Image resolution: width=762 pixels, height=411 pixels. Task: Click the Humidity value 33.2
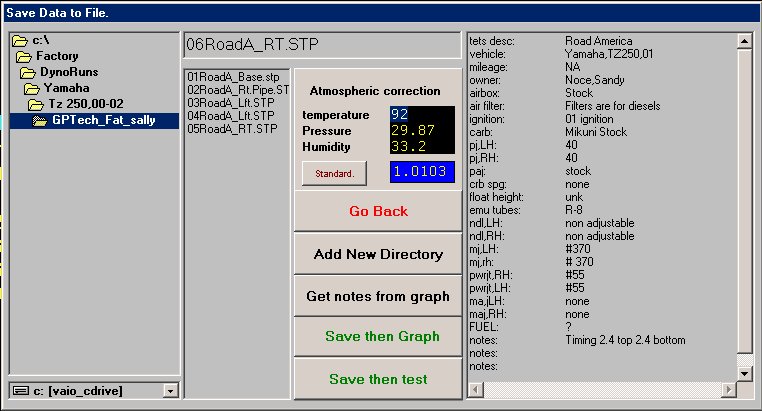(x=421, y=148)
